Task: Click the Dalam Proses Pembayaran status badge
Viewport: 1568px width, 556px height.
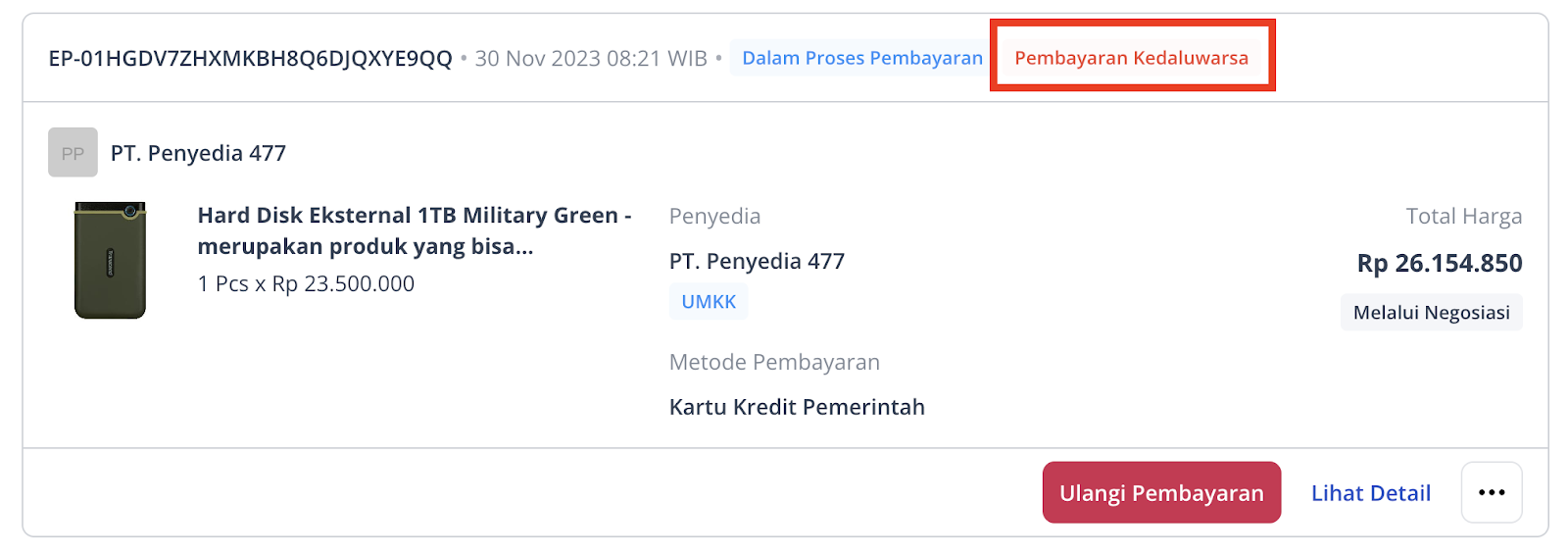Action: click(x=862, y=58)
